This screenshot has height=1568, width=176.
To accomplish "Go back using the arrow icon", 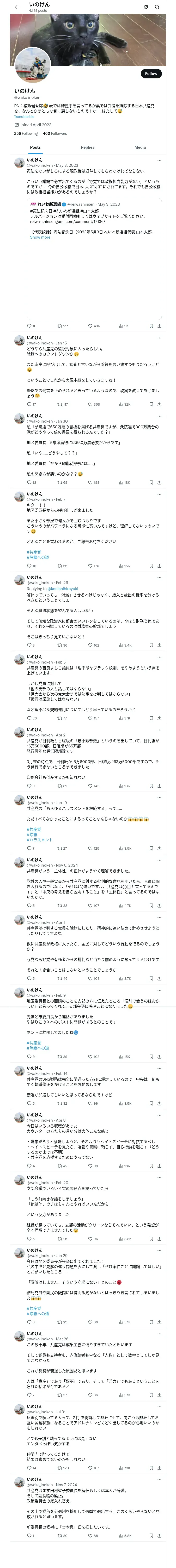I will coord(17,7).
